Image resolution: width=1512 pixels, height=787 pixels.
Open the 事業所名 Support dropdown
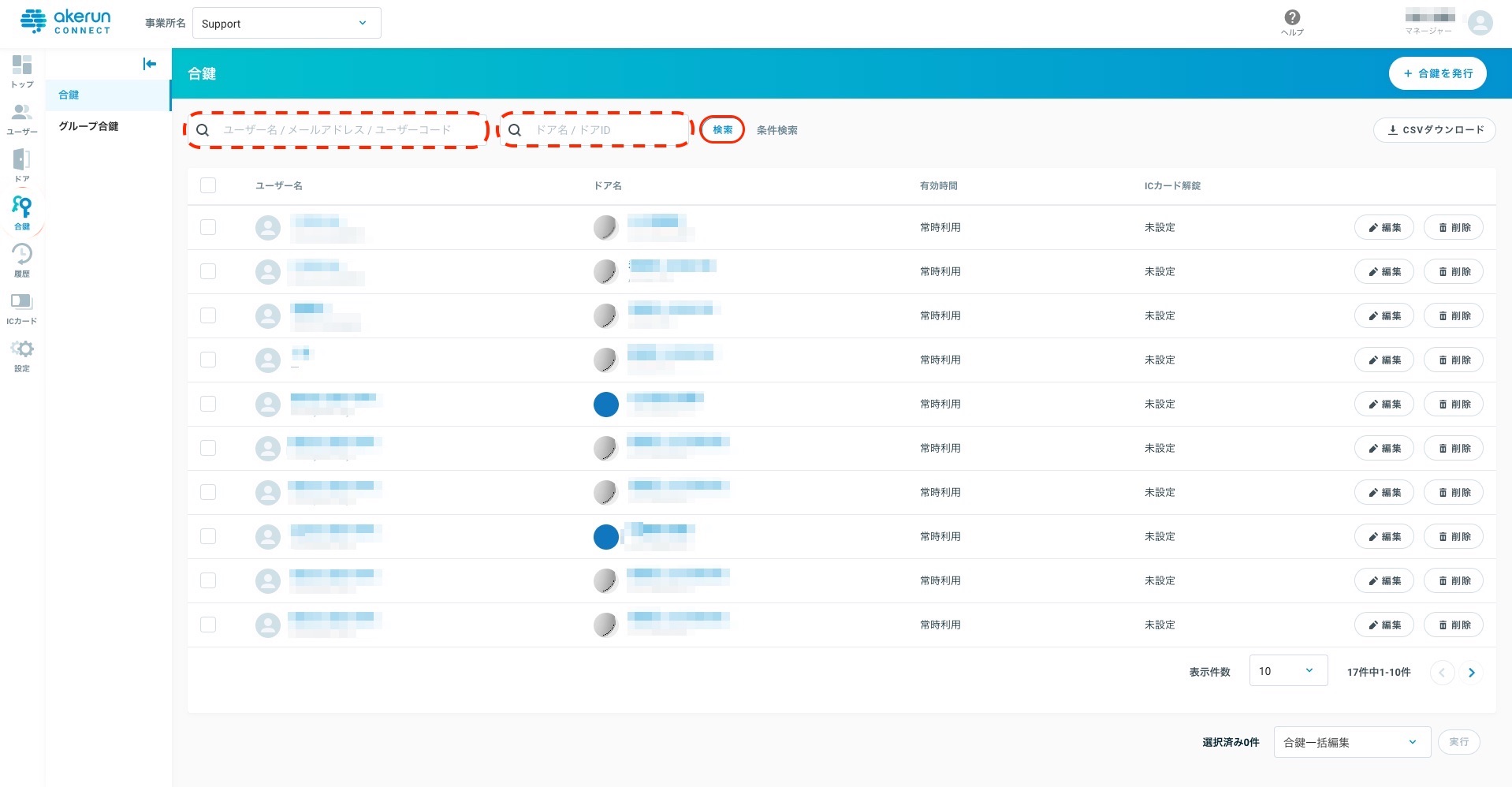[x=287, y=23]
